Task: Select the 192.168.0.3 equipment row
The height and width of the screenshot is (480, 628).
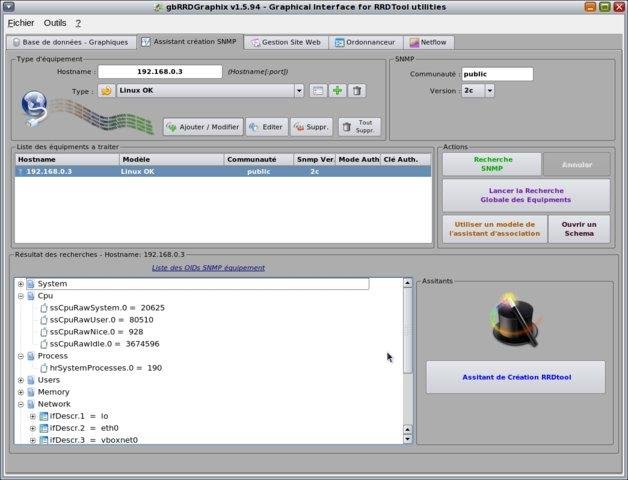Action: coord(223,171)
